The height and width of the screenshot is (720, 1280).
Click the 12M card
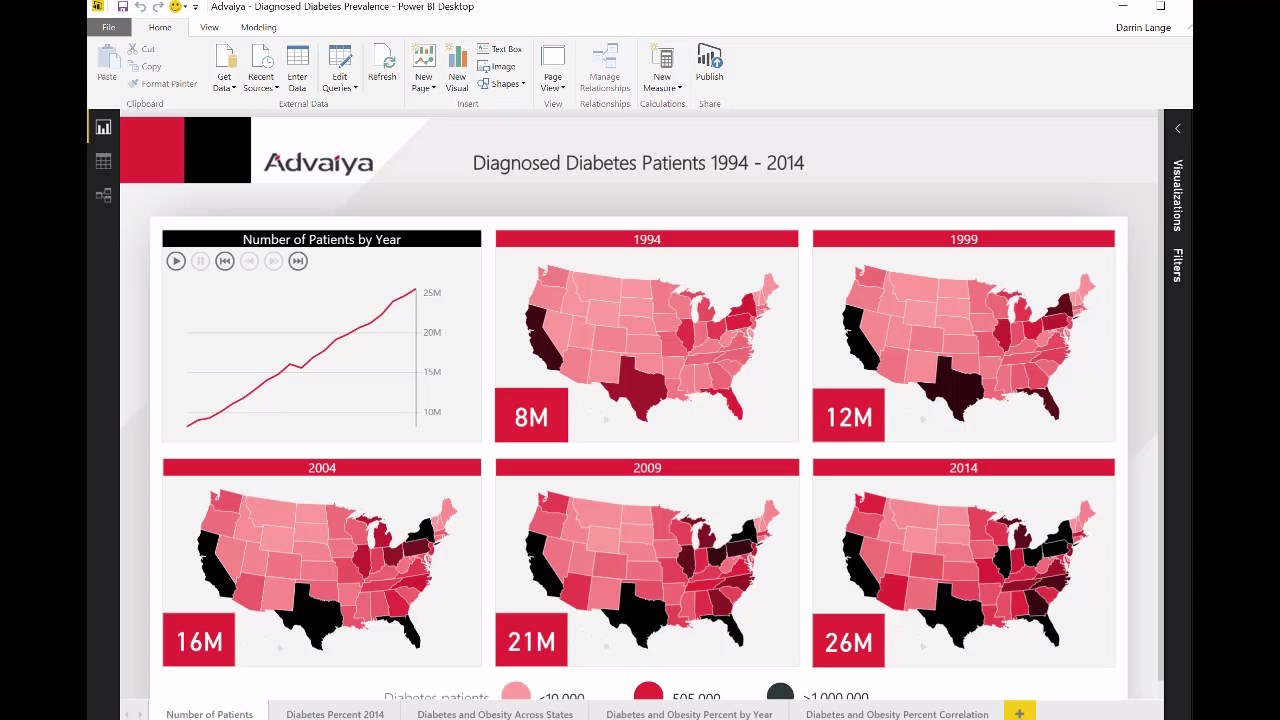tap(849, 415)
